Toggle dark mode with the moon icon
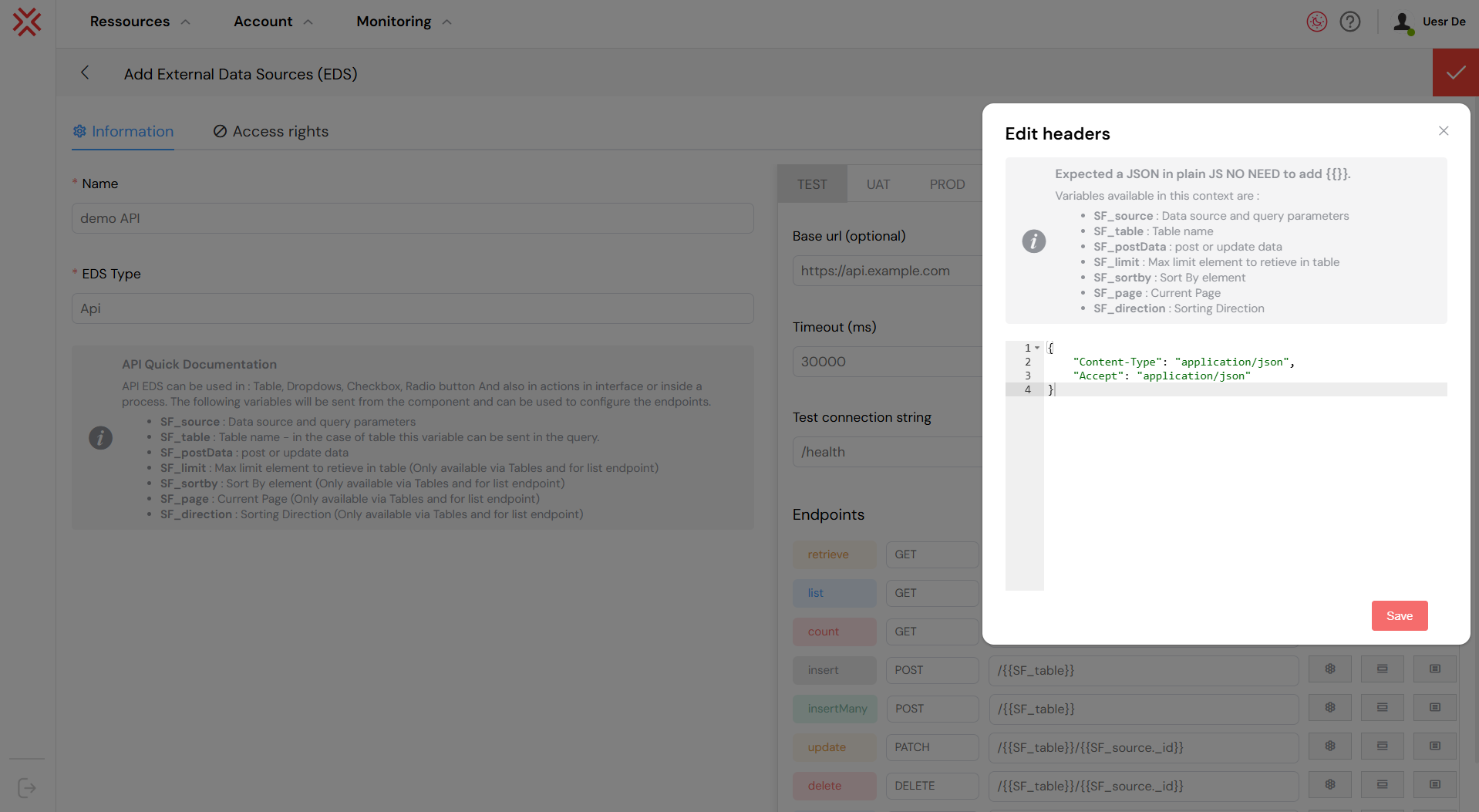 tap(1316, 22)
